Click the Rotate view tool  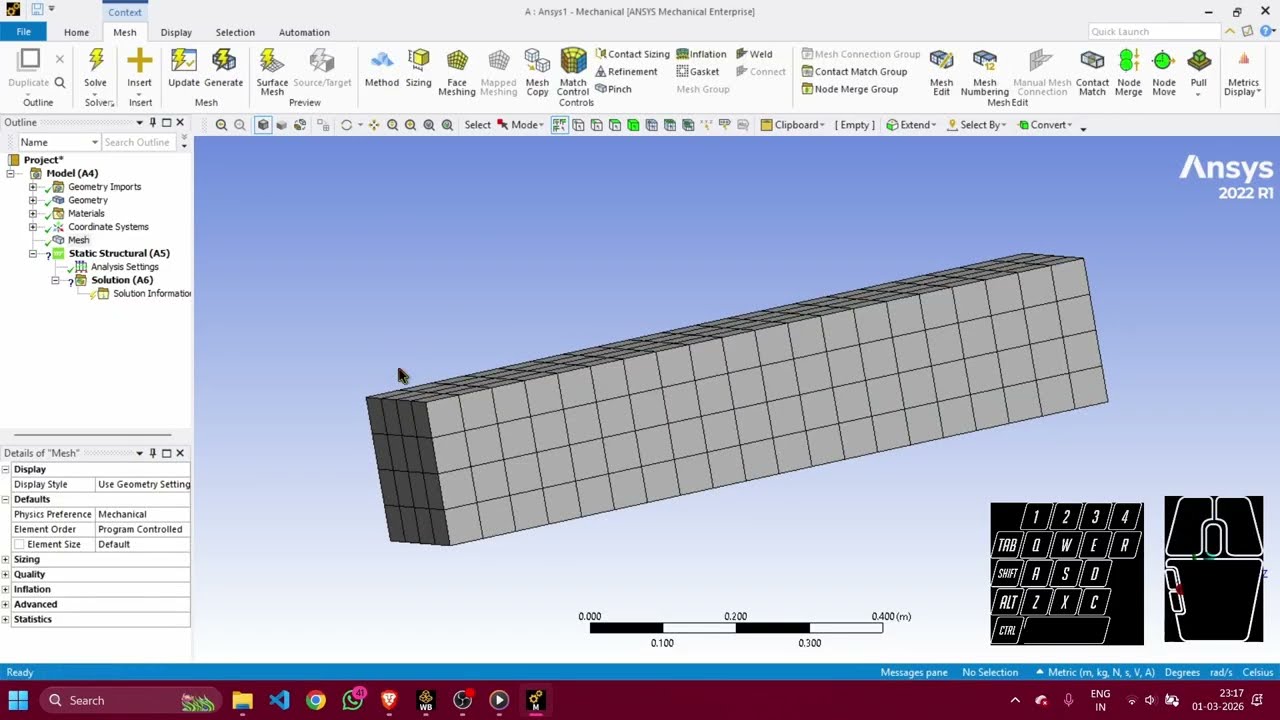[346, 125]
